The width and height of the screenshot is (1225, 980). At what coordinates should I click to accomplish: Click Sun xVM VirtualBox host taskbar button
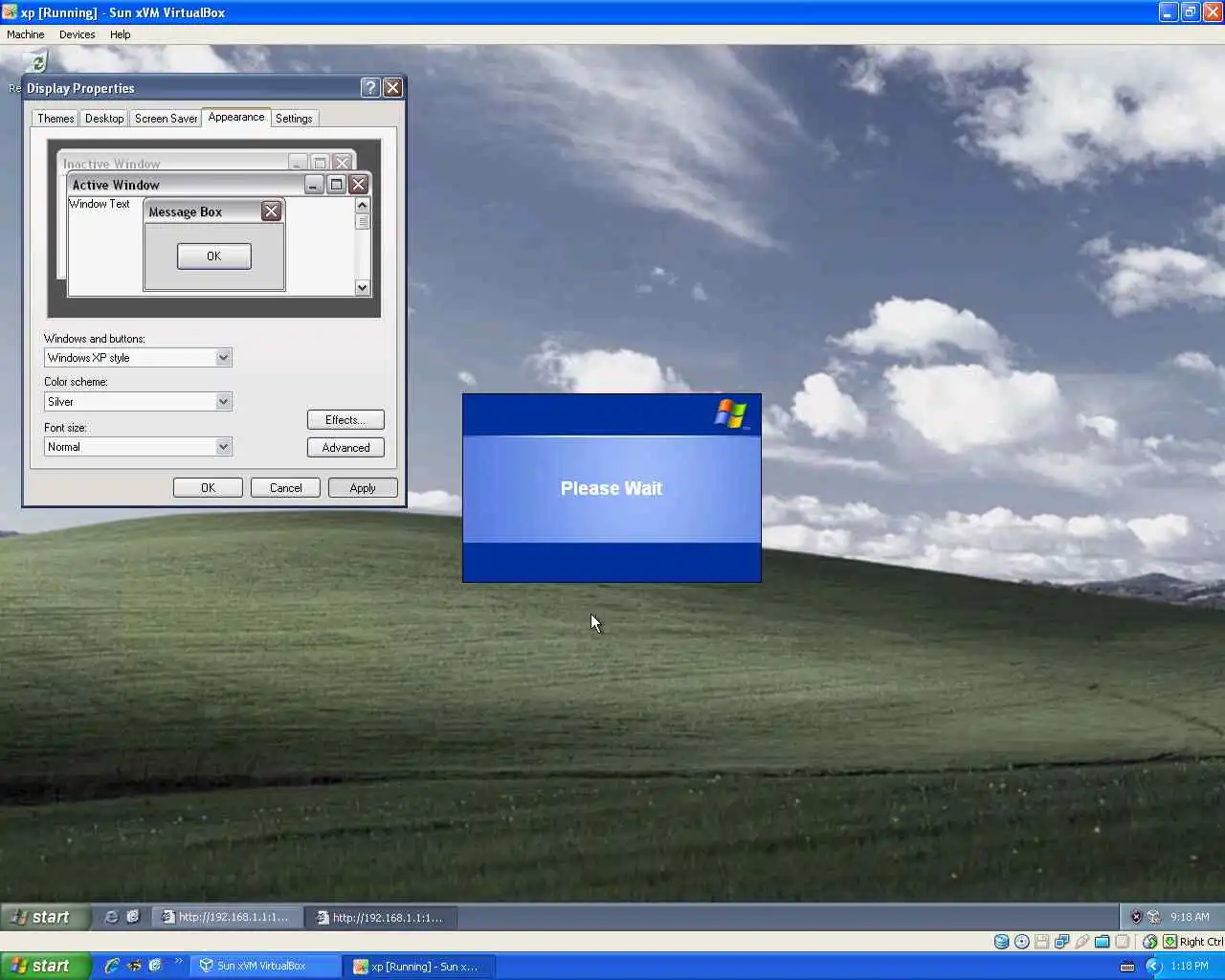coord(265,967)
